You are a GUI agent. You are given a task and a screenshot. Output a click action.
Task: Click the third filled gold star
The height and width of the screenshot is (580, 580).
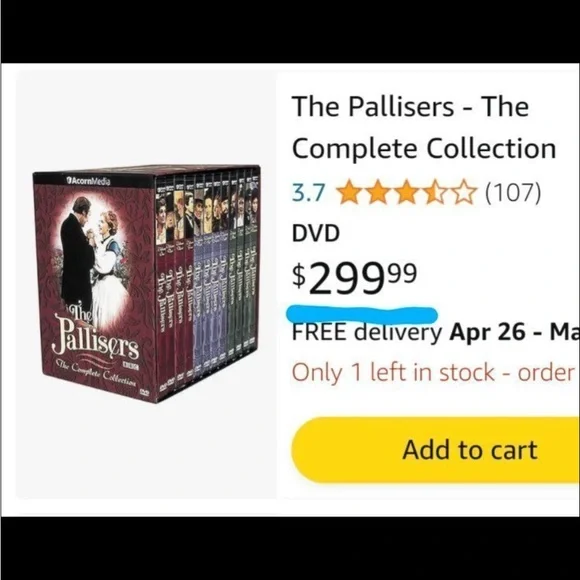point(407,192)
